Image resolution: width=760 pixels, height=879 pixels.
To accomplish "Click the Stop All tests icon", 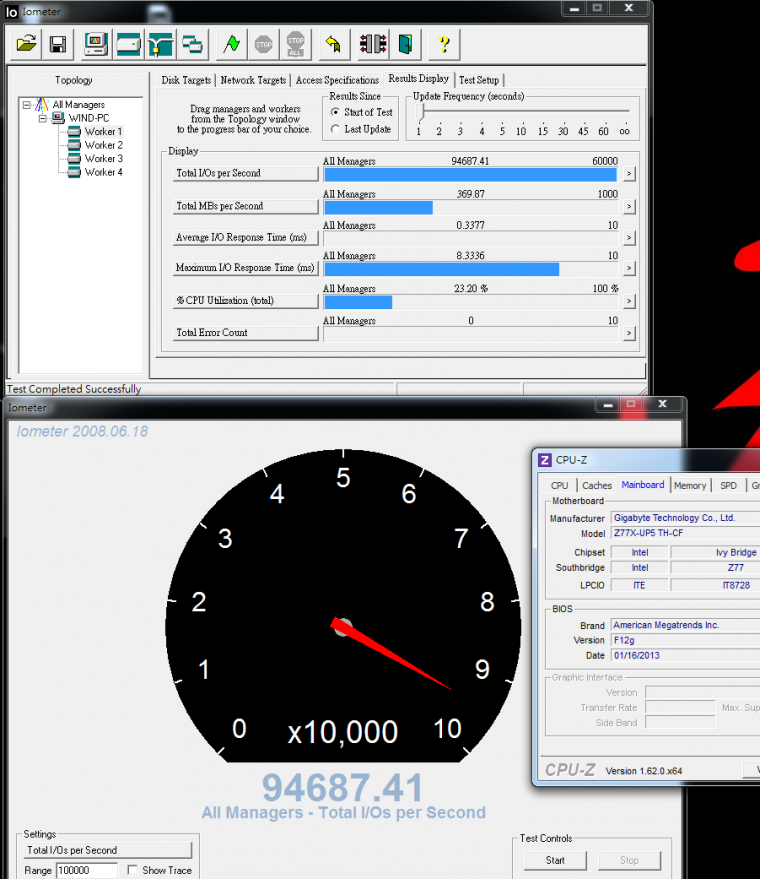I will (x=296, y=44).
